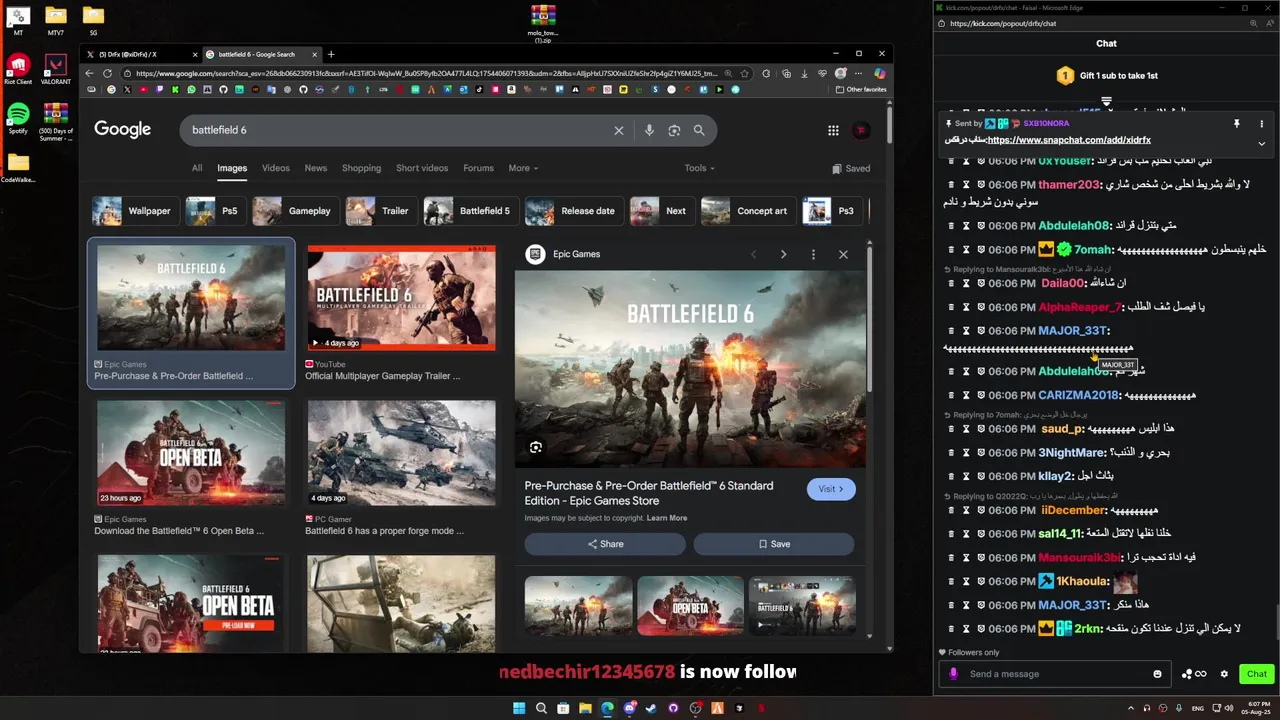Screen dimensions: 1280x720
Task: Click the Learn More copyright link
Action: 667,518
